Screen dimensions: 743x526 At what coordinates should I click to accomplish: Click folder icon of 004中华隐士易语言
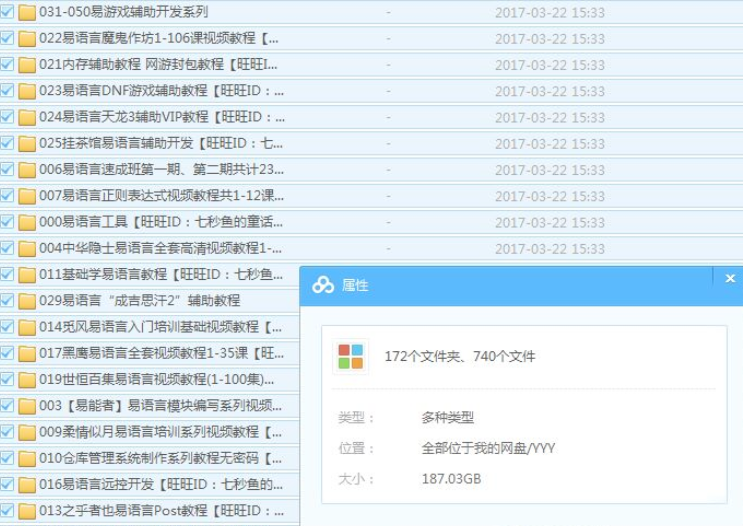point(27,249)
